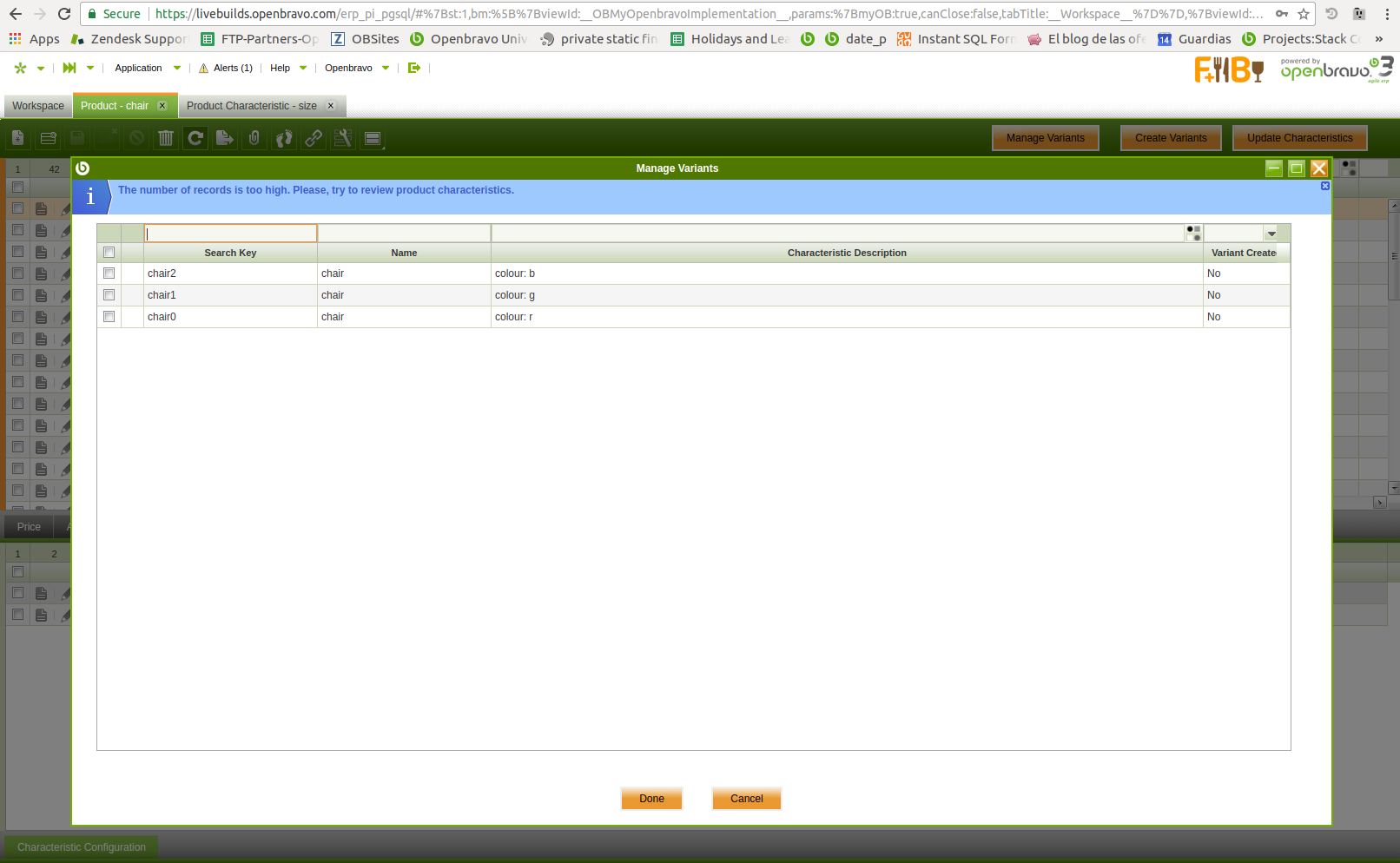This screenshot has height=863, width=1400.
Task: Open the Openbravo user menu
Action: (348, 68)
